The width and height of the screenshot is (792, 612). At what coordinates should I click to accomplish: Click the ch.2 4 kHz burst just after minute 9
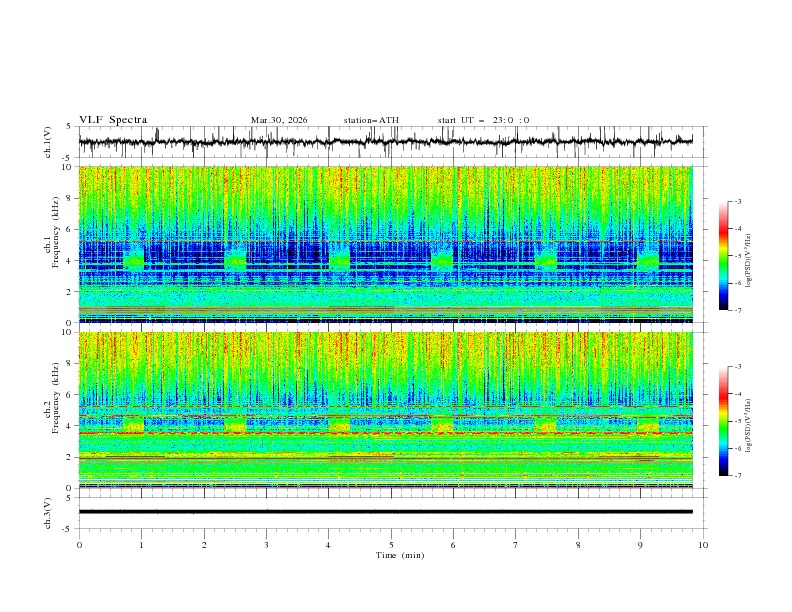tap(649, 424)
